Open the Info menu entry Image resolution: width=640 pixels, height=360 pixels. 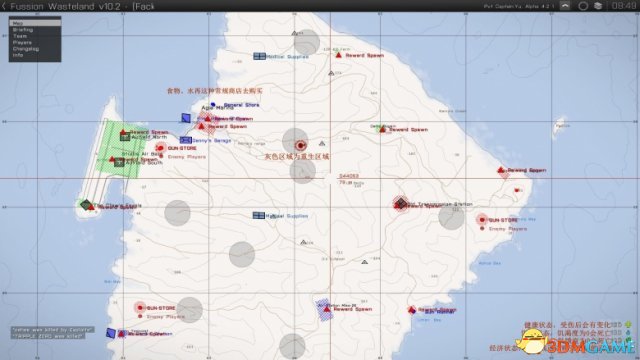pos(18,55)
